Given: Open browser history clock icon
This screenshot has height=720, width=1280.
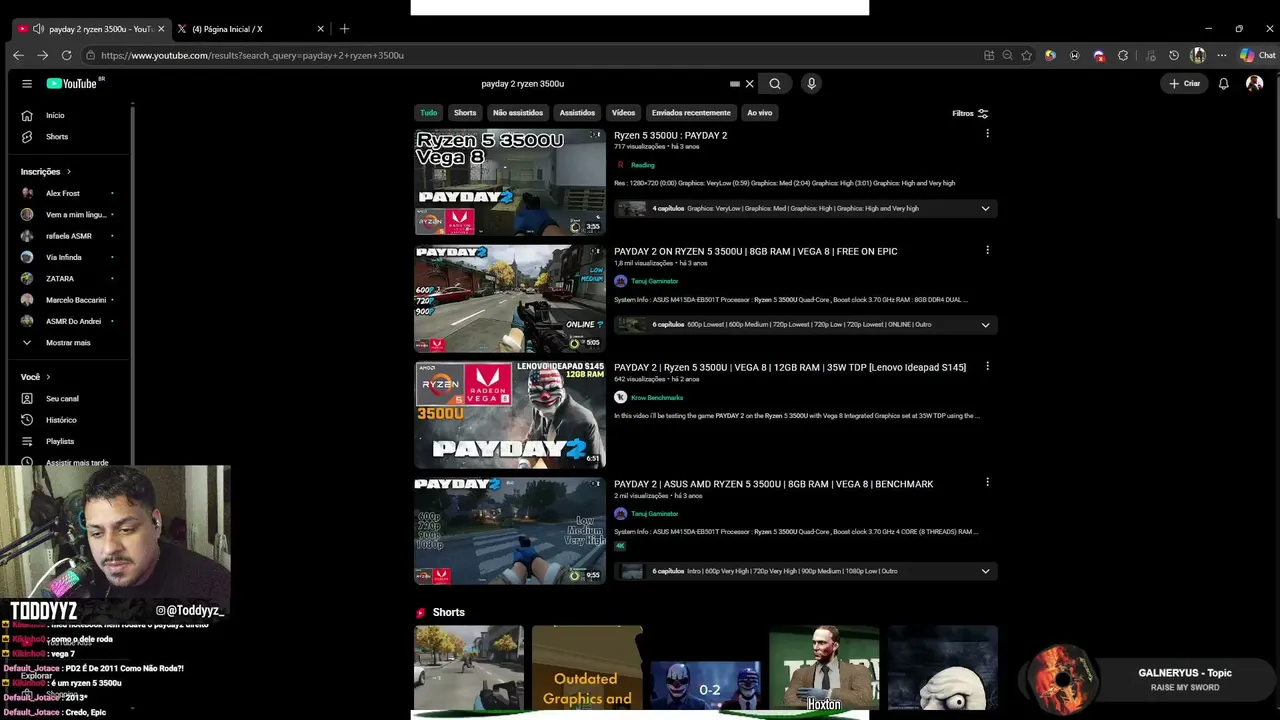Looking at the screenshot, I should tap(1174, 56).
